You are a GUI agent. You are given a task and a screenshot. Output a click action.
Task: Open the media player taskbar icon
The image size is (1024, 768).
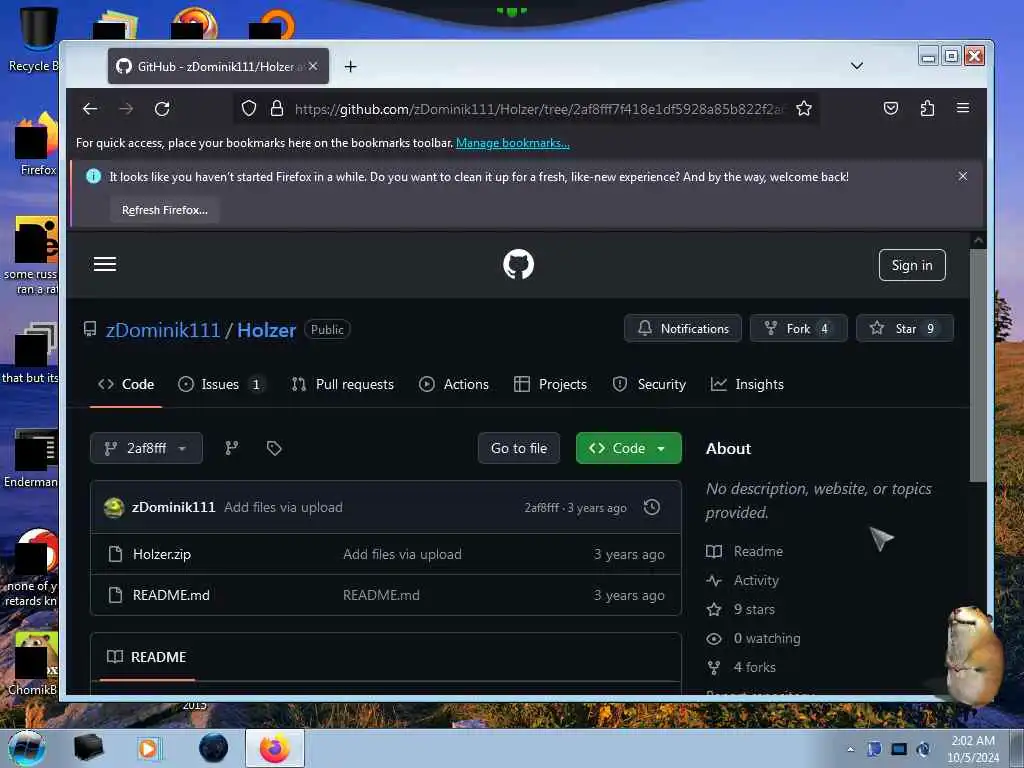coord(149,748)
